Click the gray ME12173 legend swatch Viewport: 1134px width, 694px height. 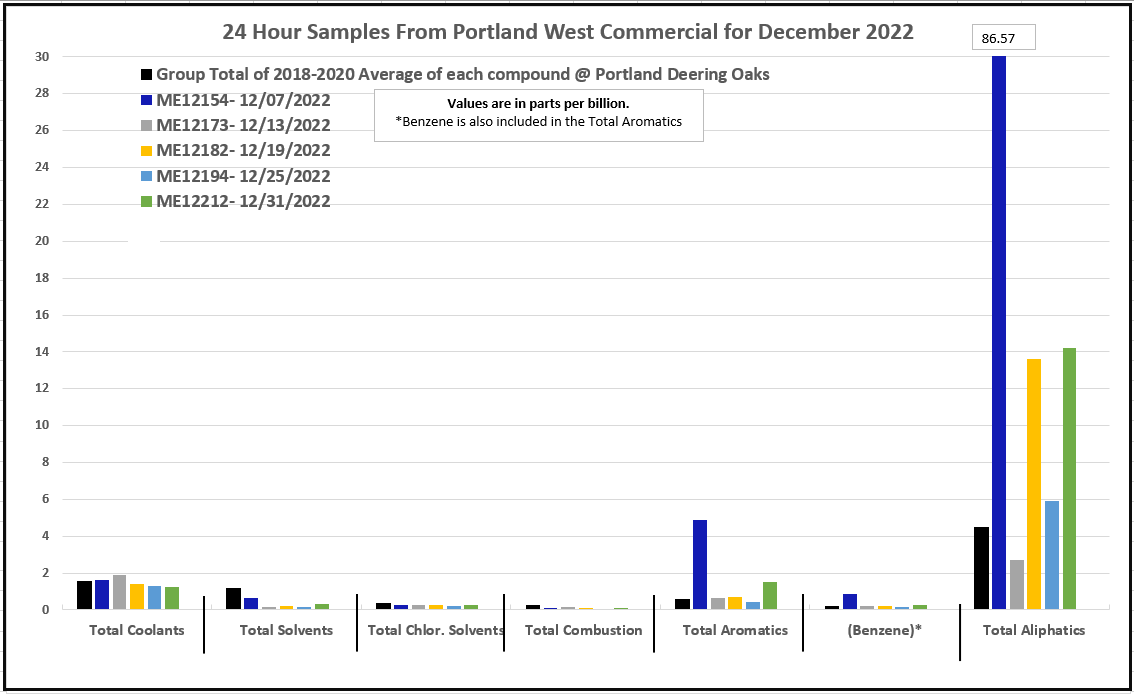(147, 126)
